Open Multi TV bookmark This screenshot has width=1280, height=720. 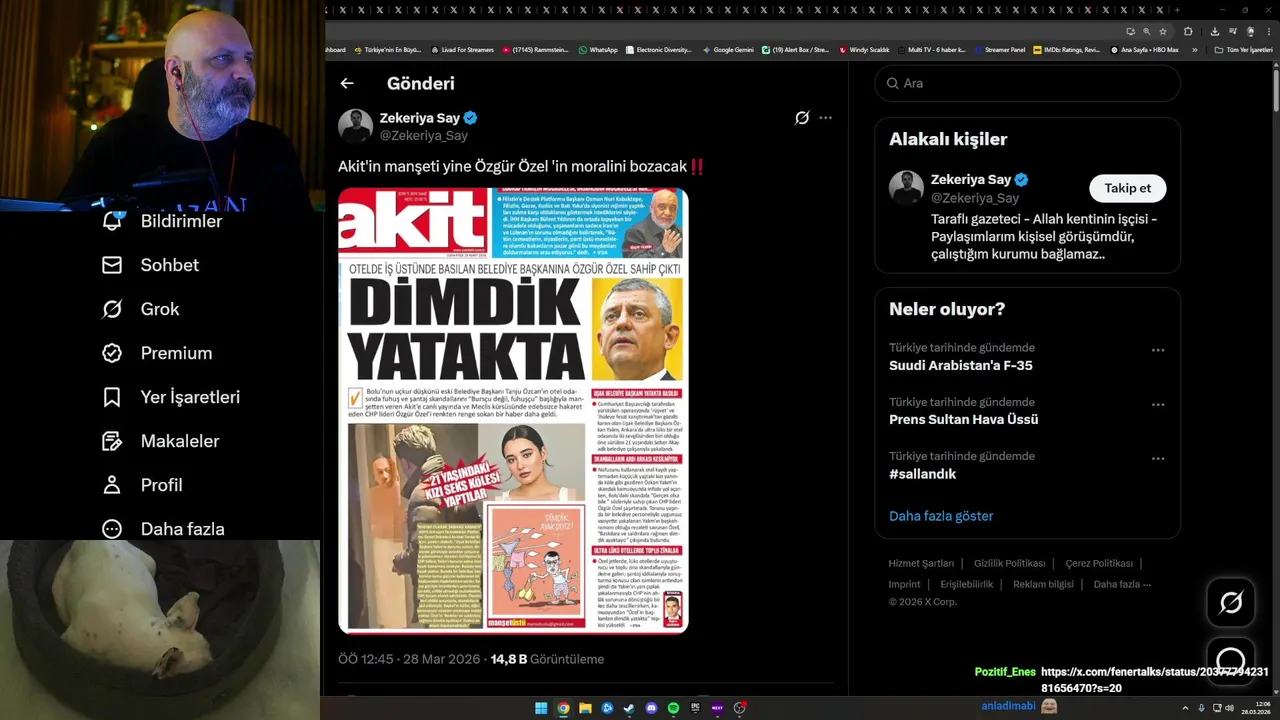coord(932,50)
